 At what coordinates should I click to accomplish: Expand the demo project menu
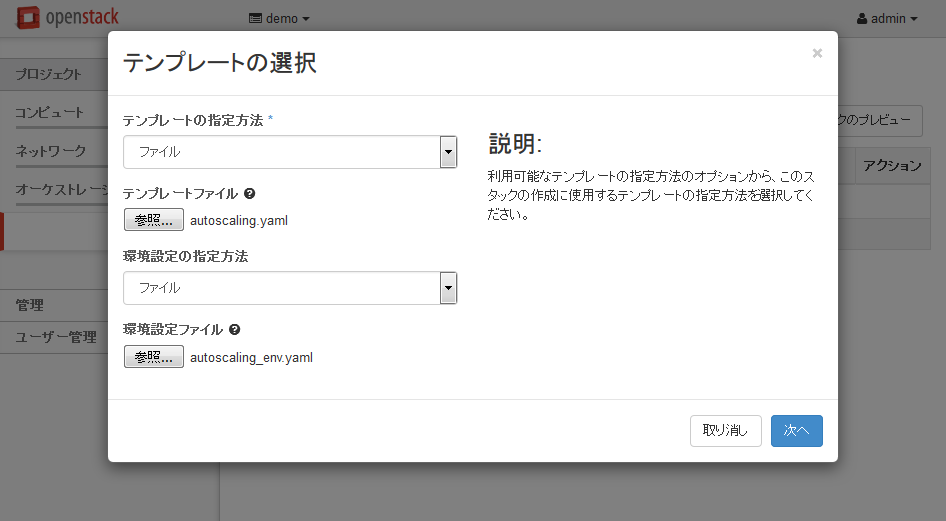279,19
